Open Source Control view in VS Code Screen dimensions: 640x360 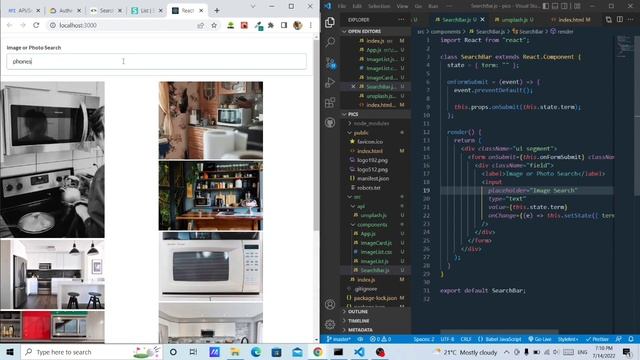click(330, 62)
